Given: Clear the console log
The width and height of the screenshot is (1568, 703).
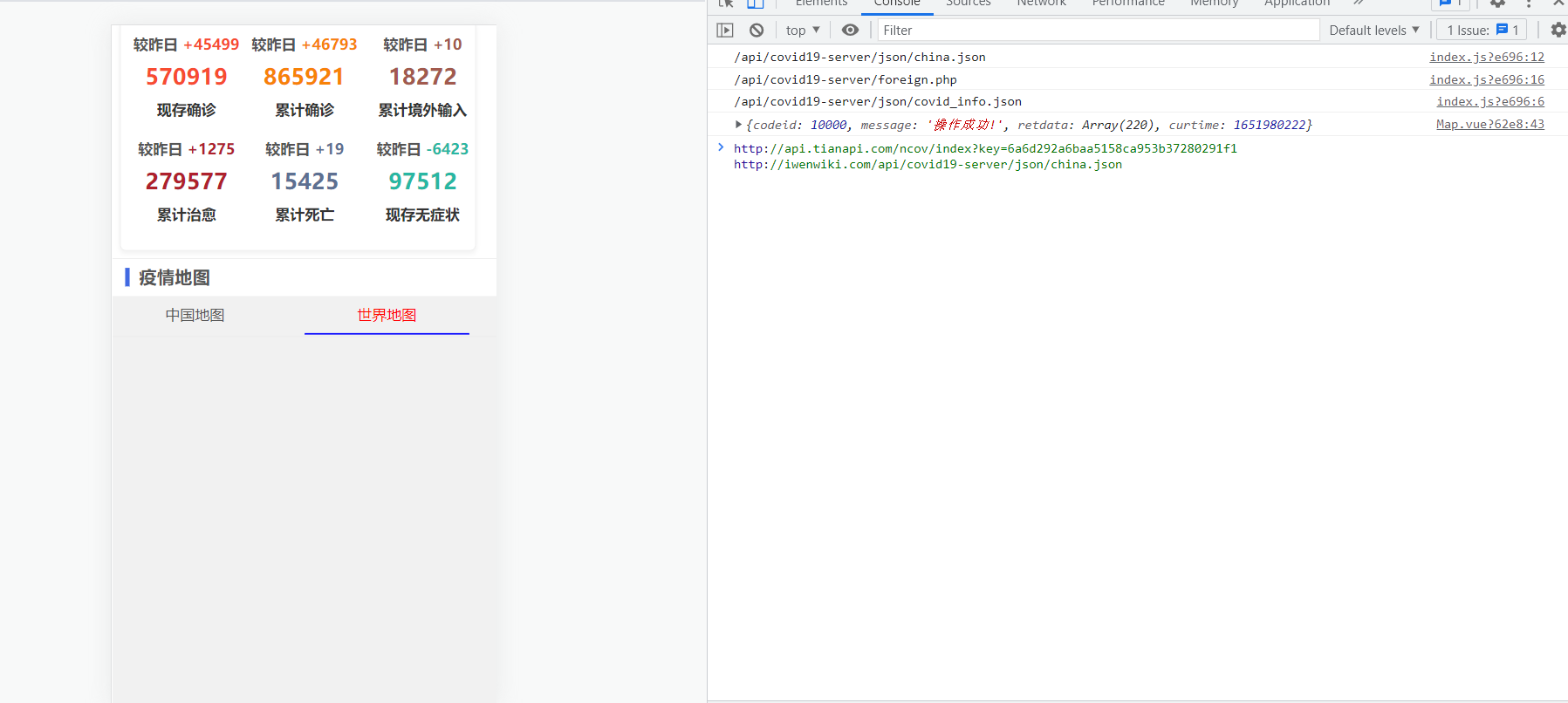Looking at the screenshot, I should [757, 30].
